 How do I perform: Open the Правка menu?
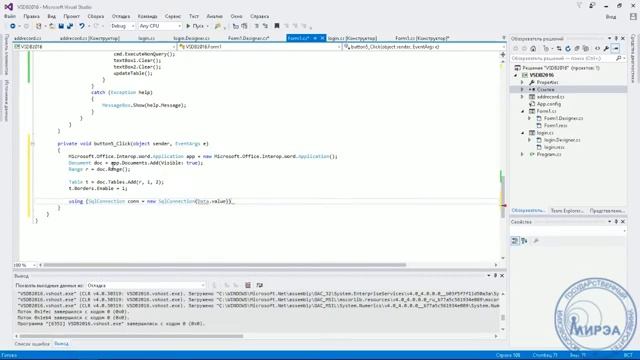(x=31, y=16)
